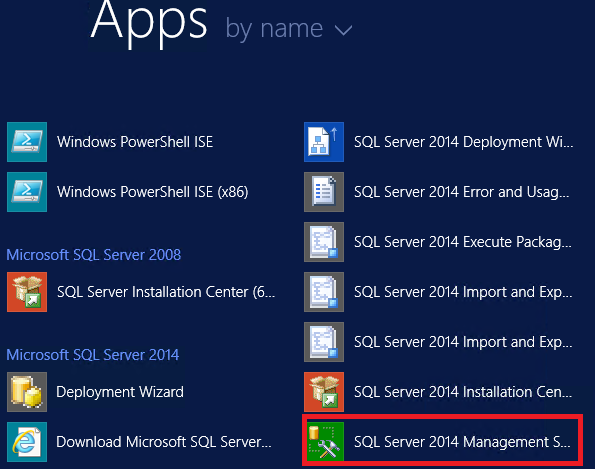
Task: Expand the 'by name' sort dropdown
Action: pyautogui.click(x=289, y=29)
